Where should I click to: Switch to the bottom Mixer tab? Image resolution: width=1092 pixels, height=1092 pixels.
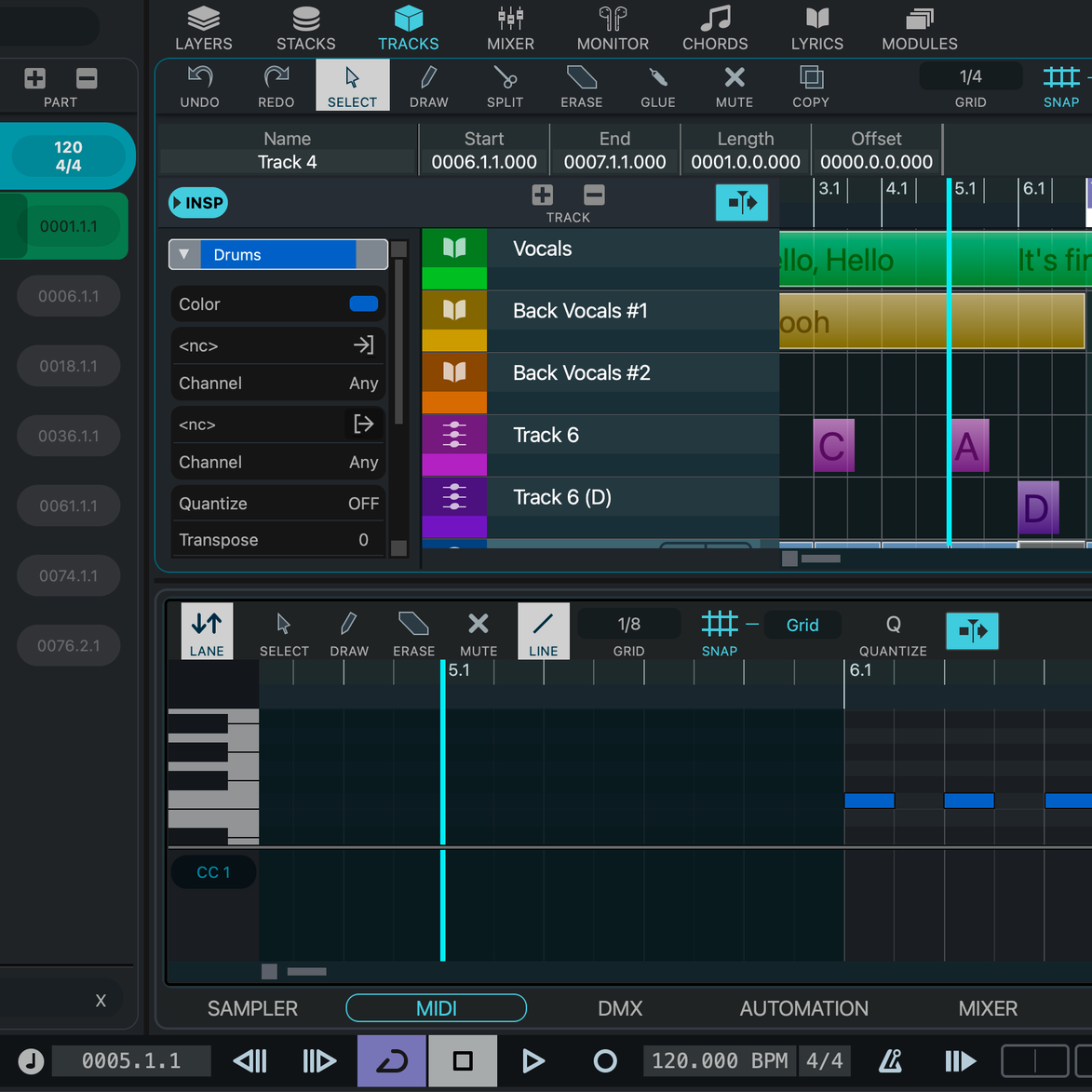[x=988, y=1007]
